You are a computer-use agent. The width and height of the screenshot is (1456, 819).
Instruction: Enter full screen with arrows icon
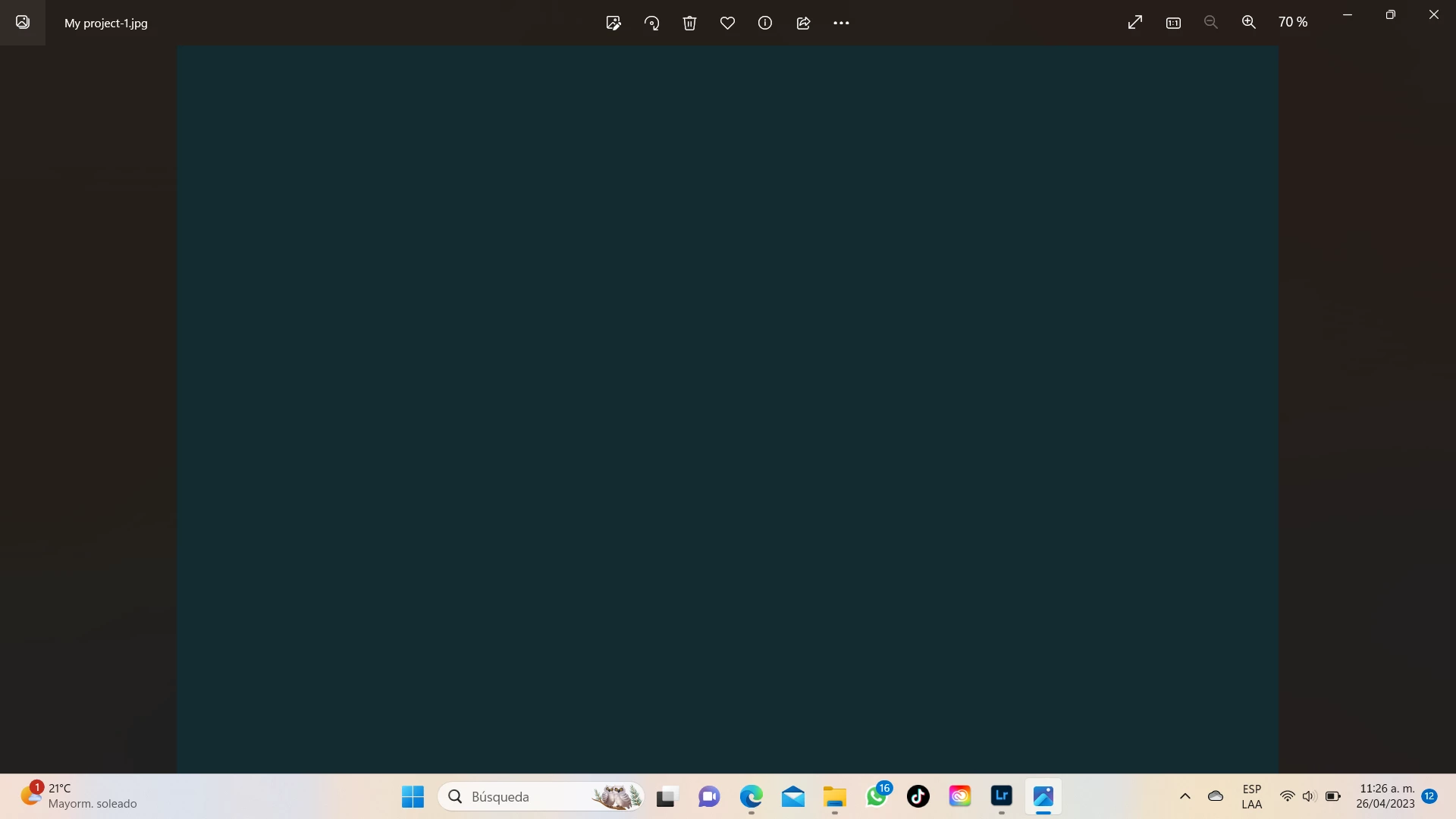click(x=1135, y=23)
